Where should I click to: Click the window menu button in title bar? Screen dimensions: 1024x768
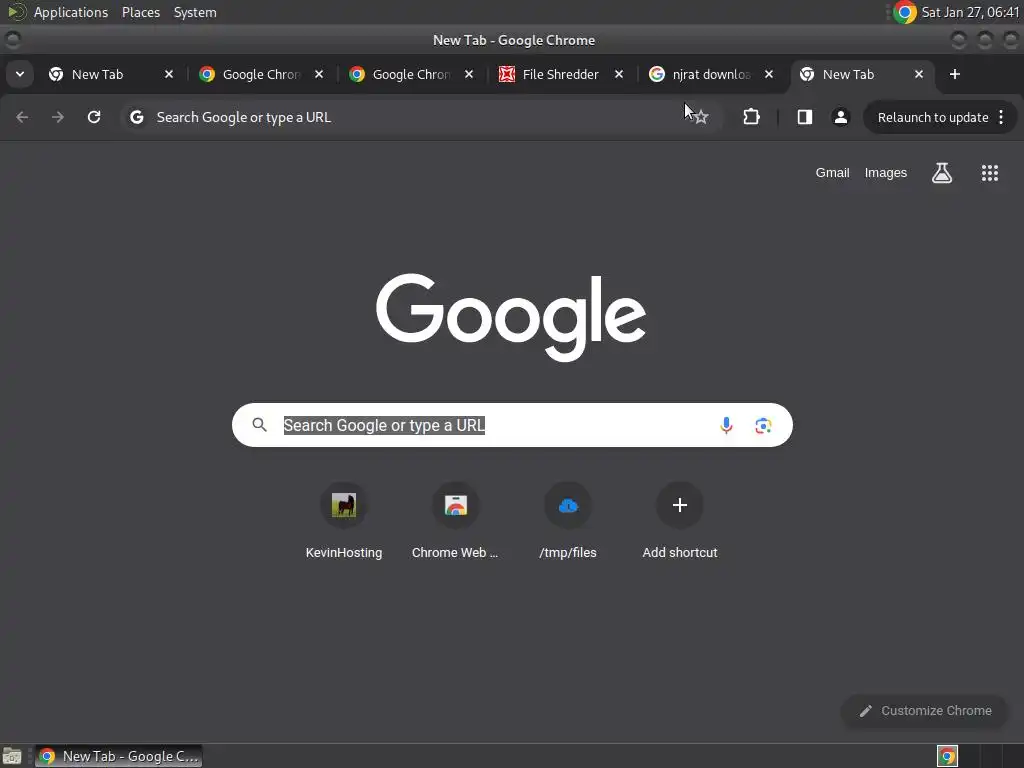tap(12, 40)
